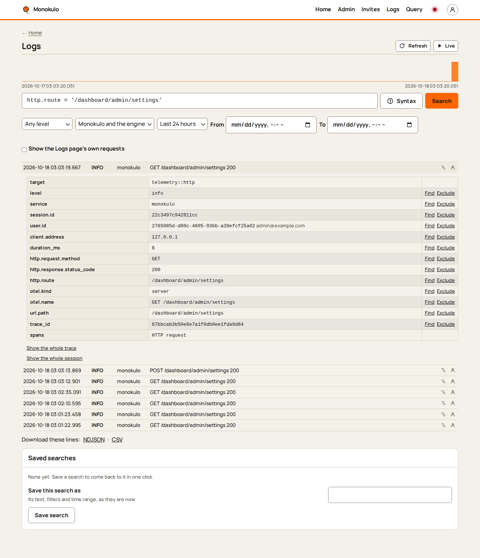Download these lines as NDJSON

[x=94, y=440]
